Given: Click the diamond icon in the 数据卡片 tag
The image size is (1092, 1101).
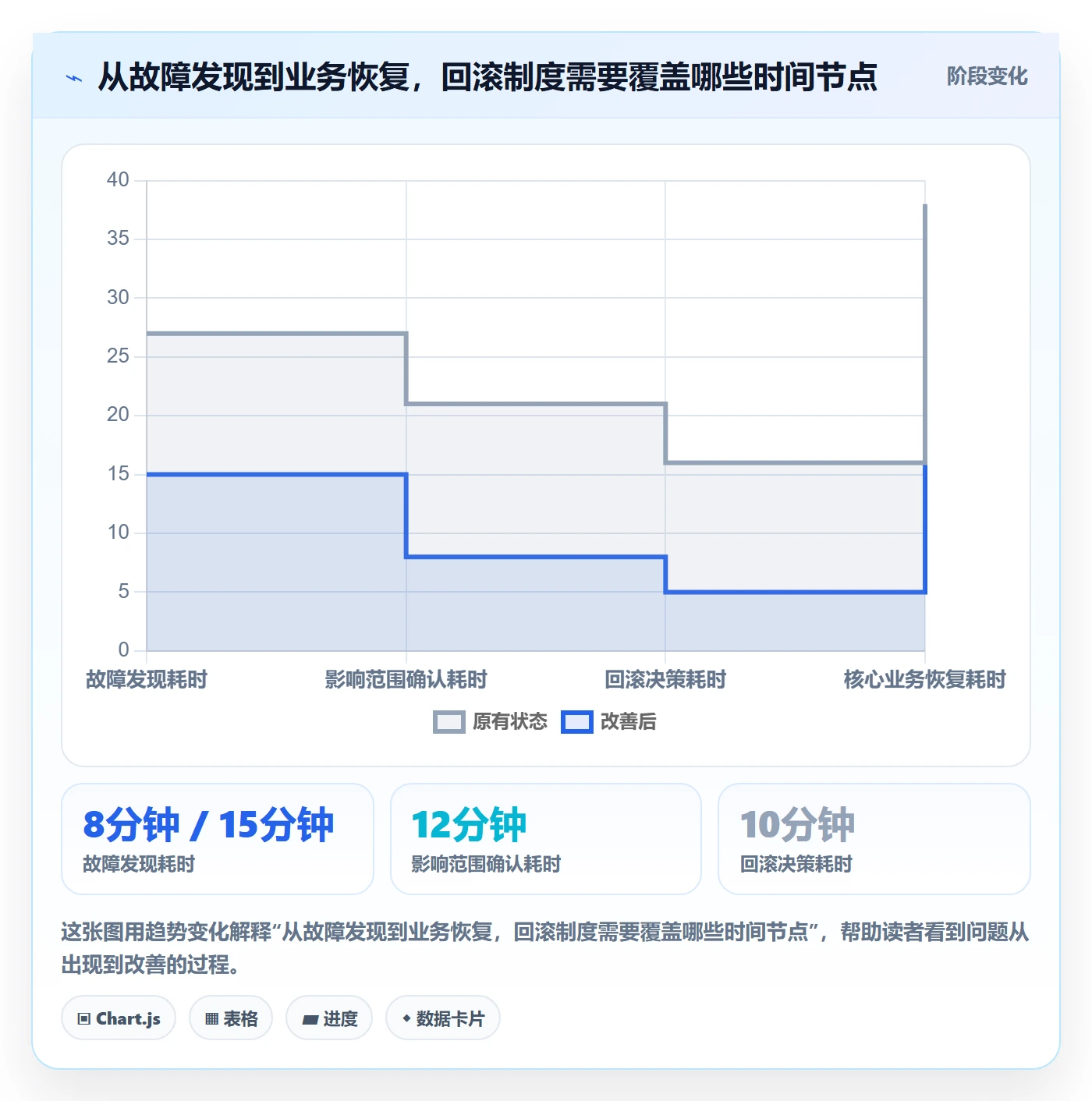Looking at the screenshot, I should point(406,1018).
